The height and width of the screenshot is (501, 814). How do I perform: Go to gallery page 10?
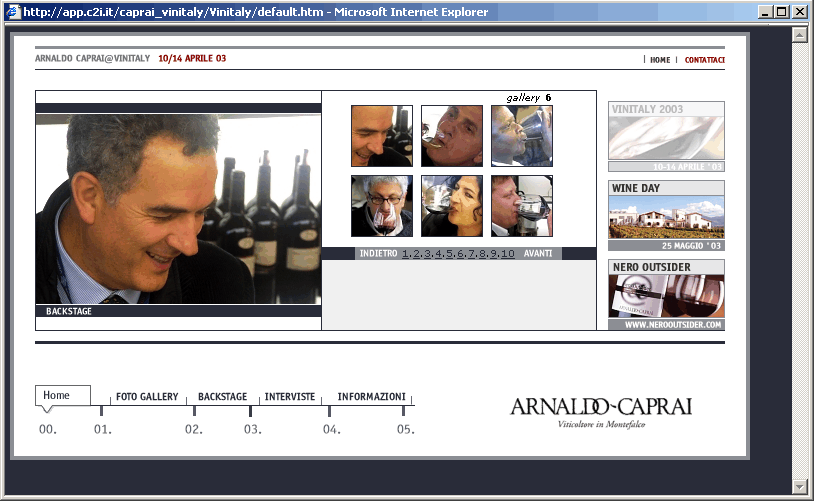508,253
